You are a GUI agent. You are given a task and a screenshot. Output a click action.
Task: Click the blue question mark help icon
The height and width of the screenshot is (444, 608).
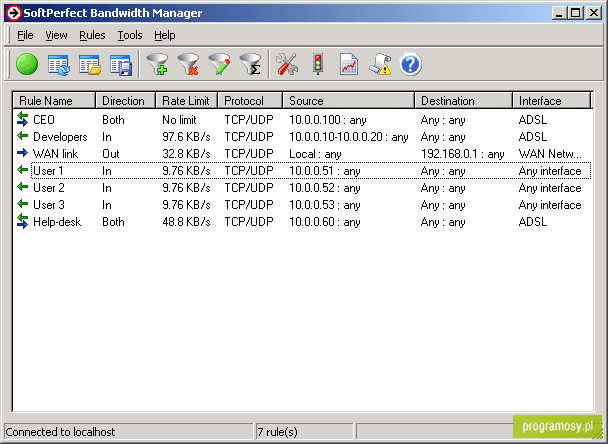(410, 64)
